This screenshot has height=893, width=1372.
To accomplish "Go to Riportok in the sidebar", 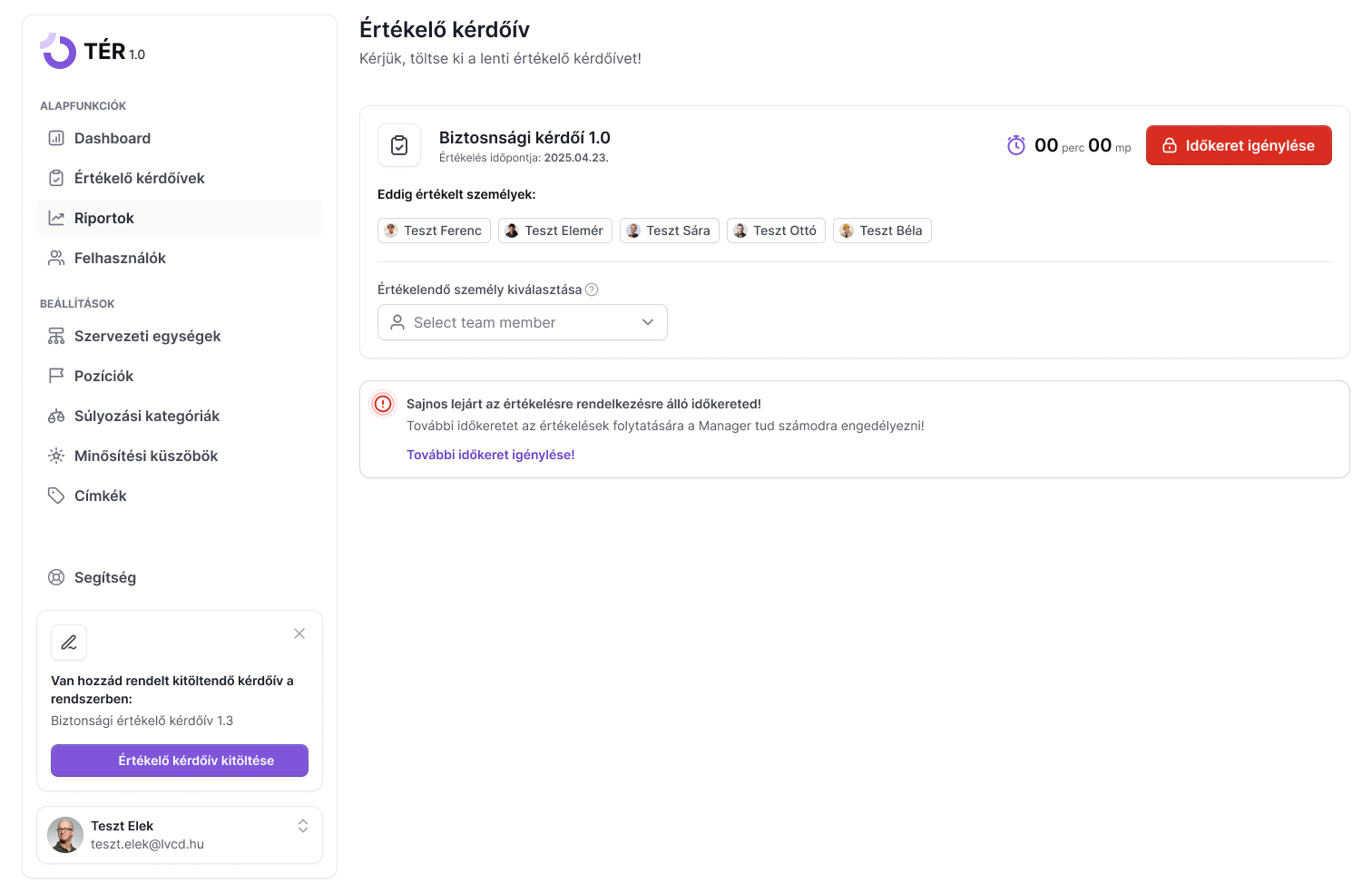I will pyautogui.click(x=104, y=218).
